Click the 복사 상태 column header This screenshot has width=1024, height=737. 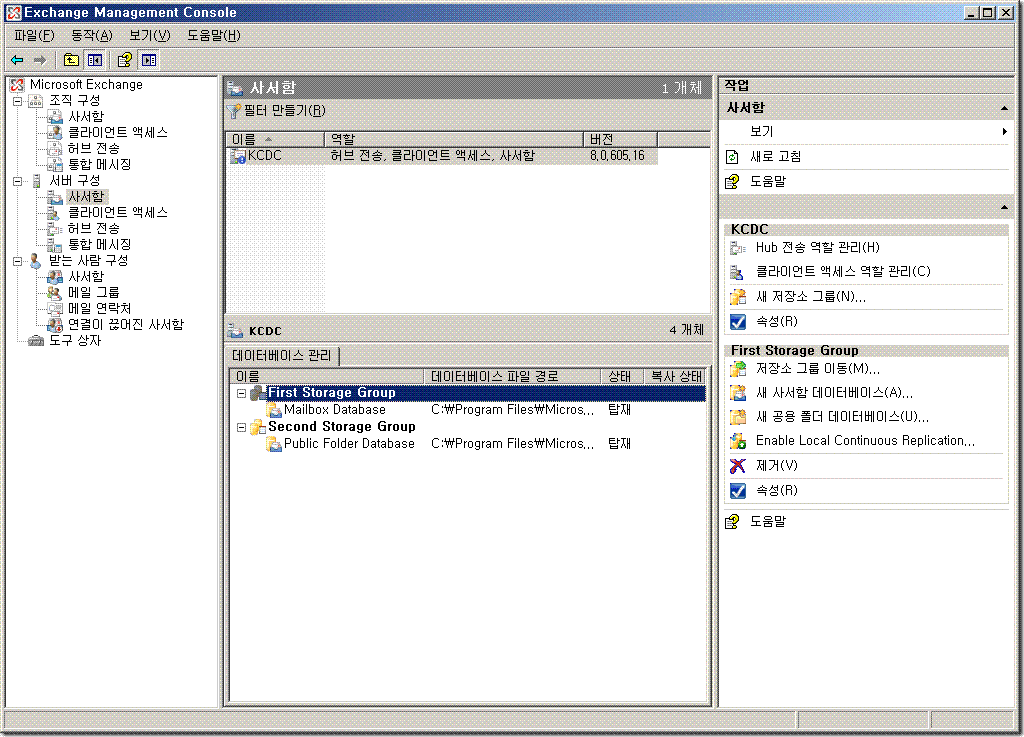pos(675,377)
